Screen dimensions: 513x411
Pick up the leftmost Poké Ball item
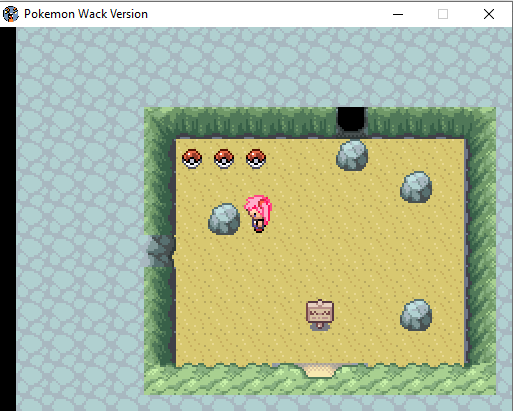point(192,159)
